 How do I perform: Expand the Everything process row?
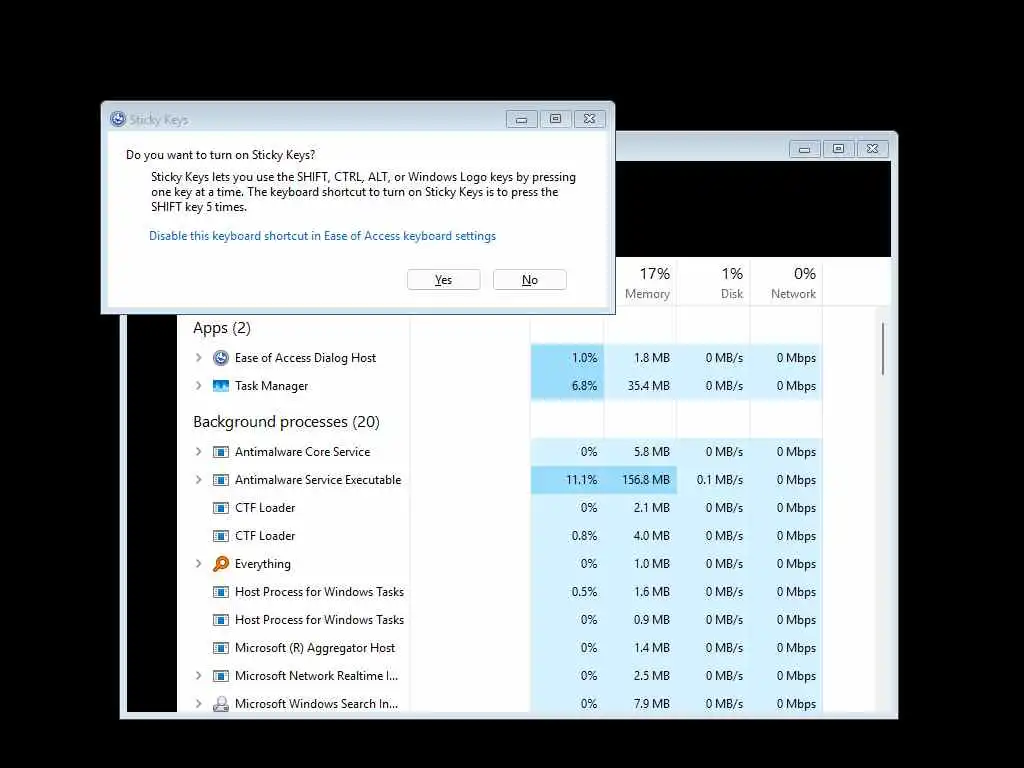[199, 564]
